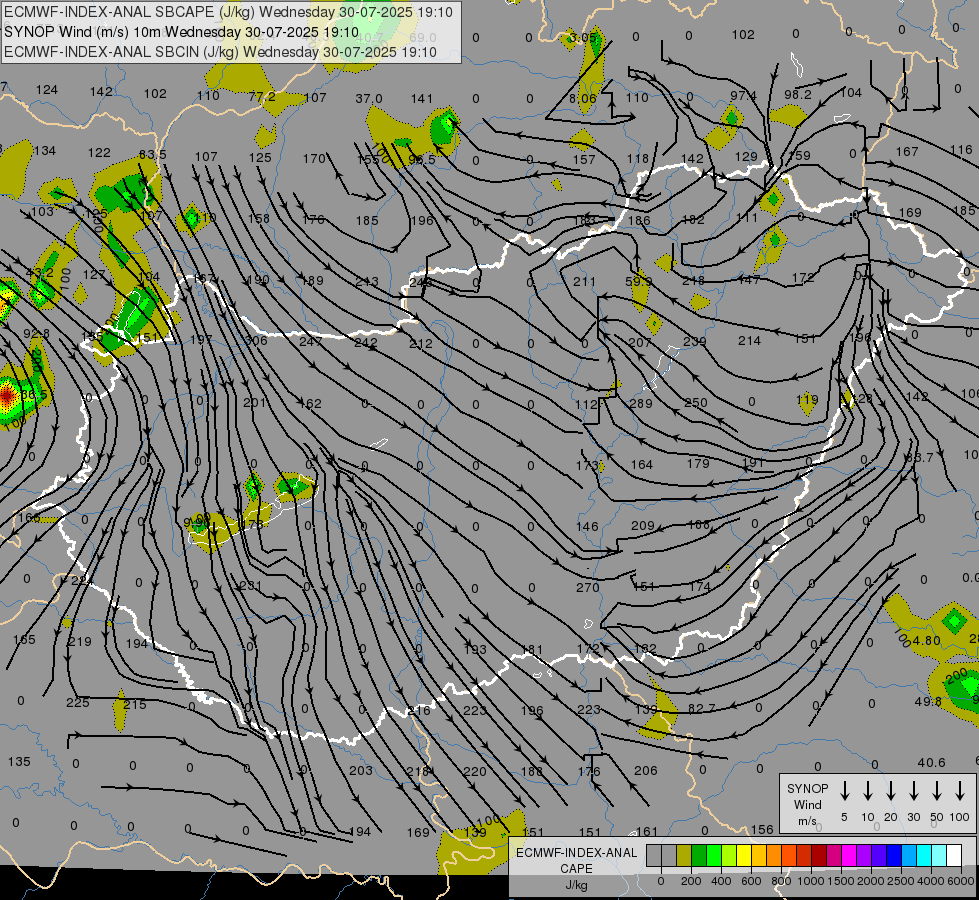This screenshot has height=900, width=979.
Task: Click the map value 209
Action: click(x=642, y=526)
